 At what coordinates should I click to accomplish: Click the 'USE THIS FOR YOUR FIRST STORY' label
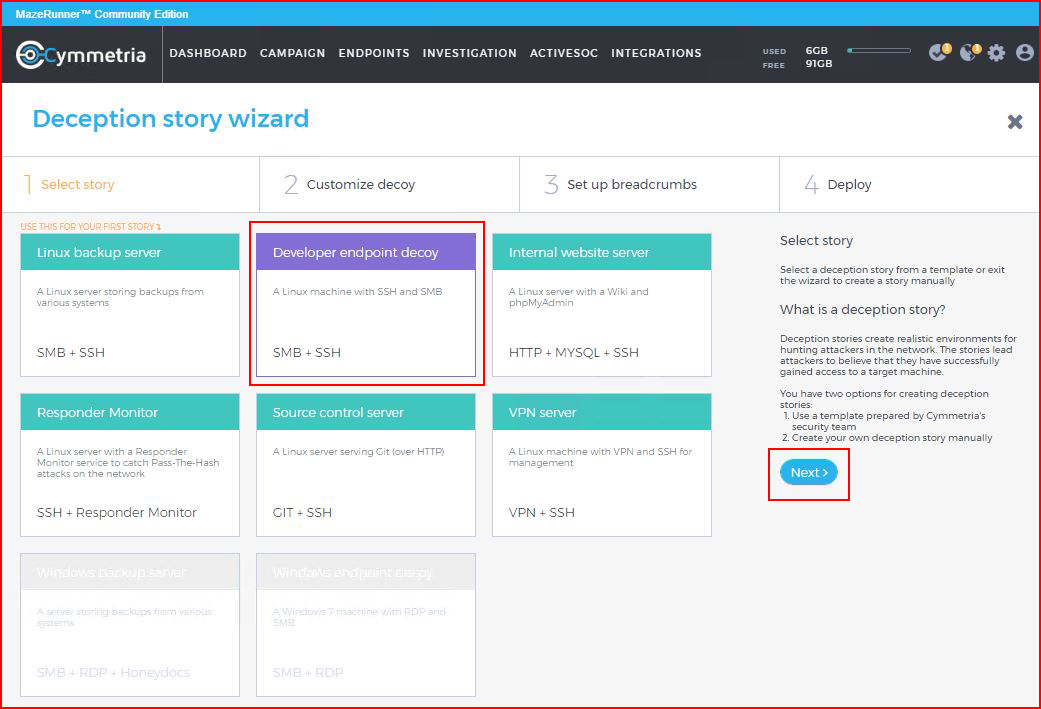click(90, 227)
